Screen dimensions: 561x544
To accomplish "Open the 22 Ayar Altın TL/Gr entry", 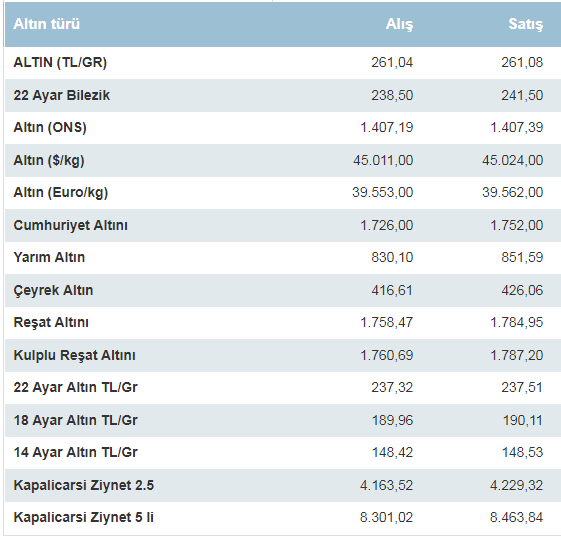I will pos(75,387).
